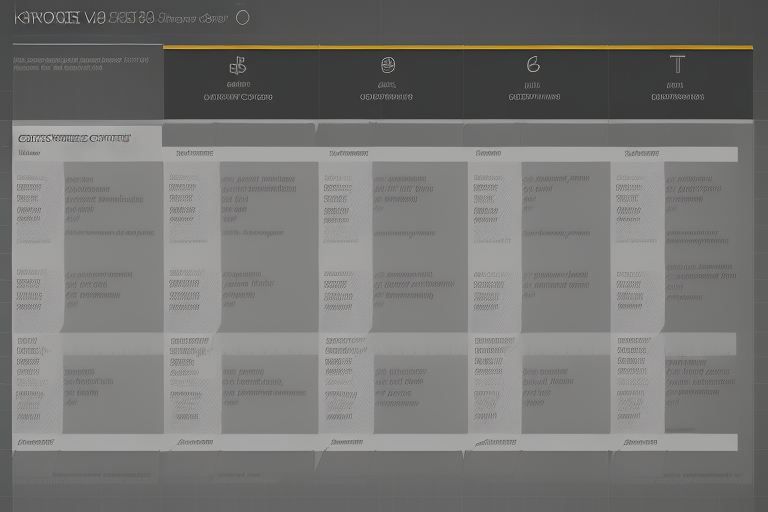
Task: Select the fourth column header in the table
Action: [x=488, y=154]
